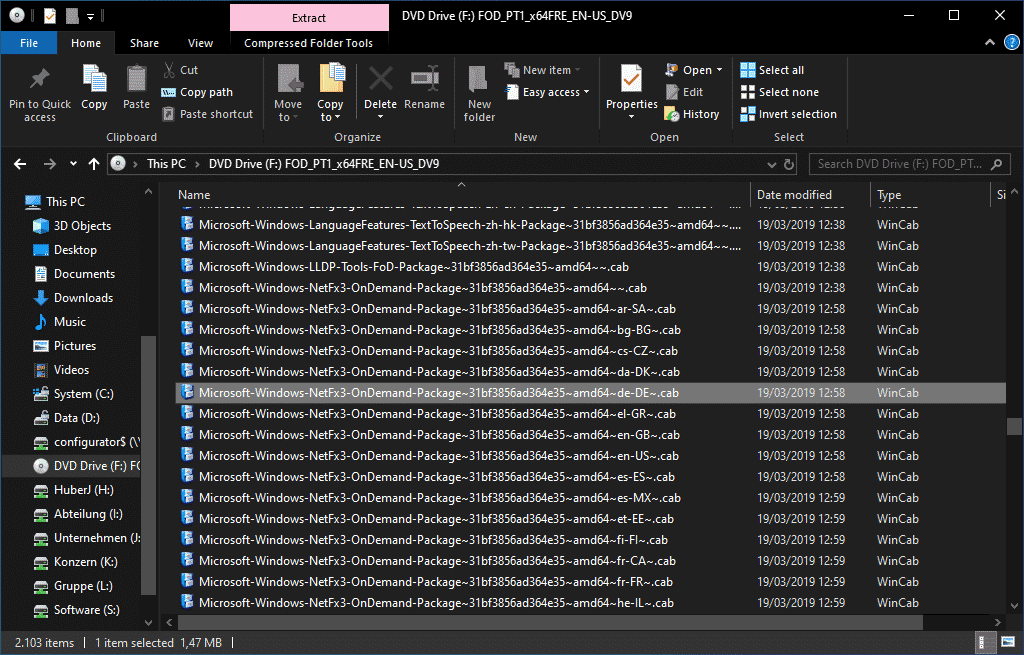Show file History from the ribbon
Viewport: 1024px width, 655px height.
click(x=692, y=114)
